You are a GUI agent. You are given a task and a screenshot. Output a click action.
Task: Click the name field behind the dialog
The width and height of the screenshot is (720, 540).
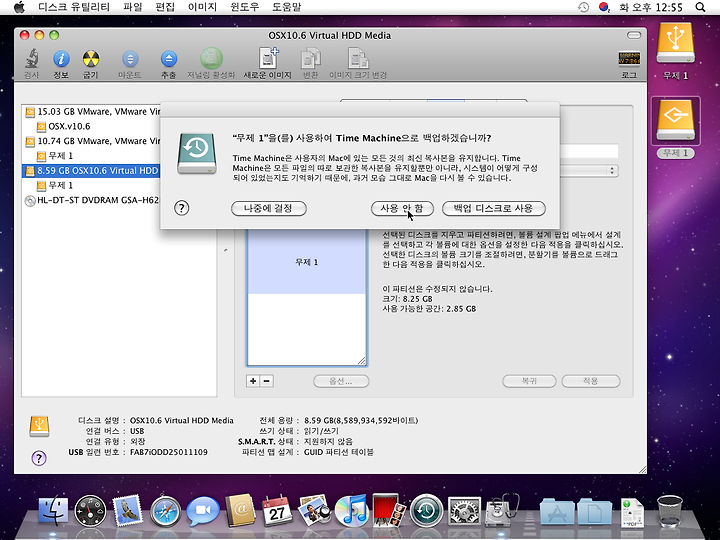589,151
